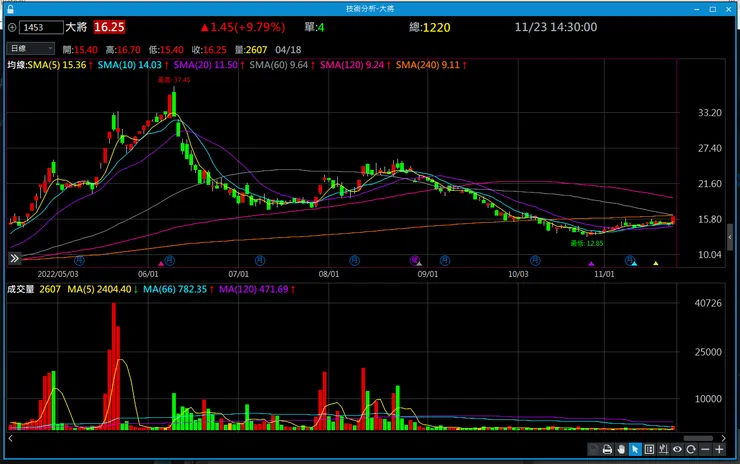740x464 pixels.
Task: Open the 日線 period dropdown
Action: pyautogui.click(x=31, y=49)
